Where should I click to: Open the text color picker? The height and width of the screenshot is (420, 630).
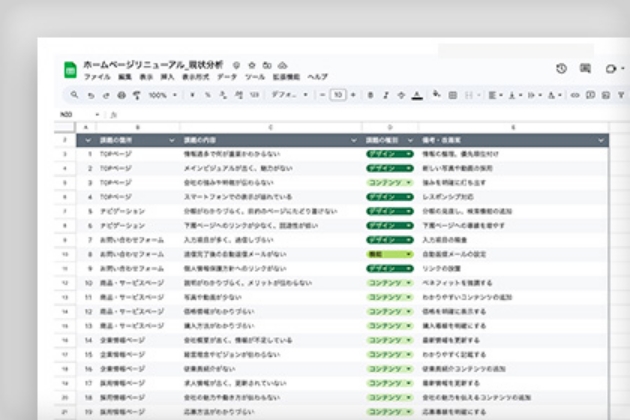(x=417, y=95)
